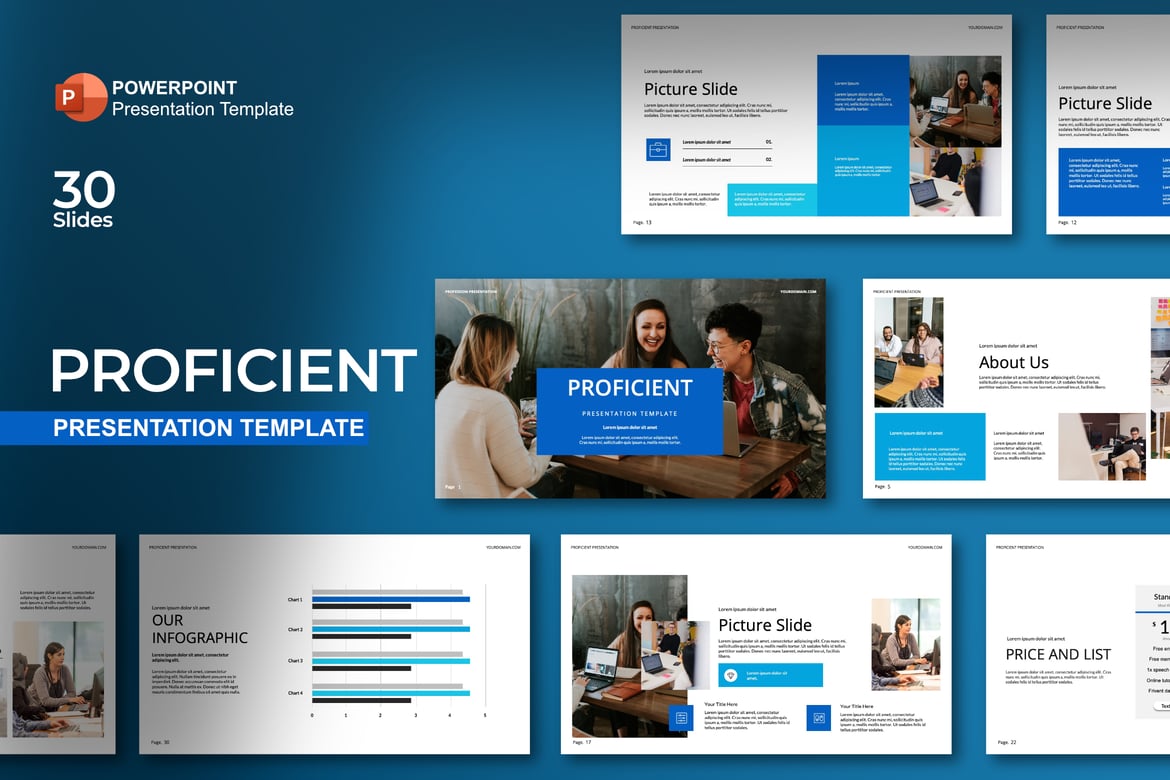This screenshot has height=780, width=1170.
Task: Open the Proficient cover slide thumbnail
Action: [x=630, y=389]
